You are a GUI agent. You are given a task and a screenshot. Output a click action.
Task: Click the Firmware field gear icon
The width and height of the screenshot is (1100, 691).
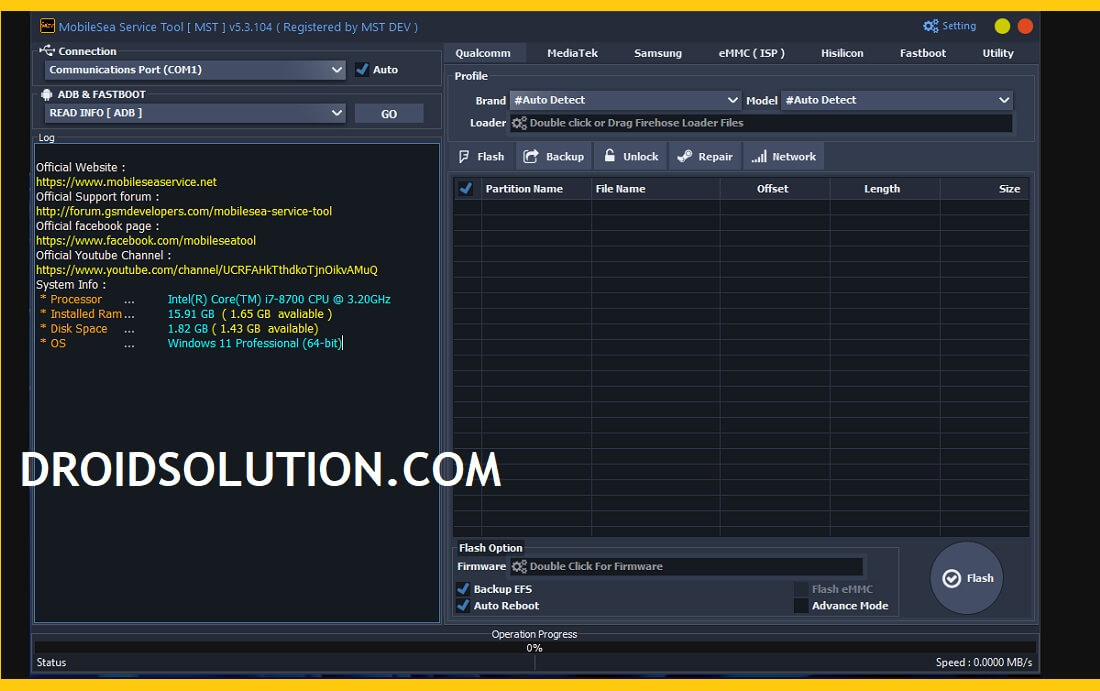(x=519, y=566)
